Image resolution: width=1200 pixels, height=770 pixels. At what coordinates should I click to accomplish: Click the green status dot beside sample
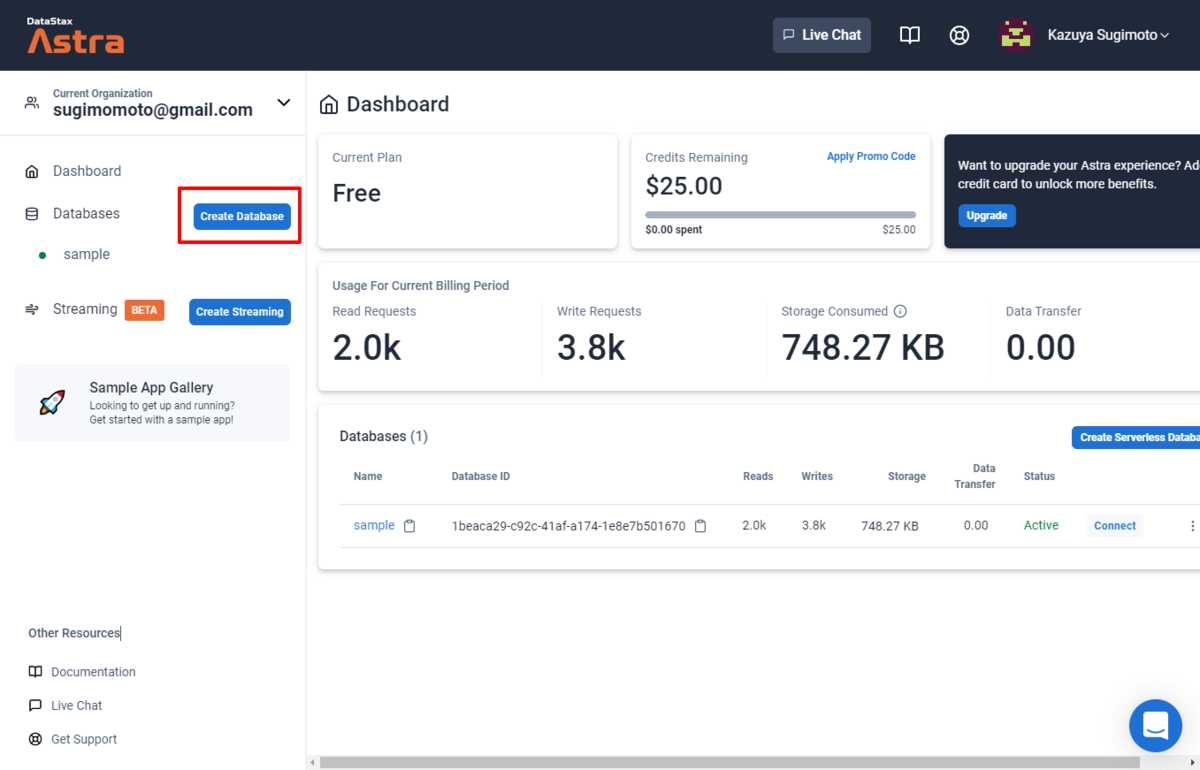click(x=42, y=255)
